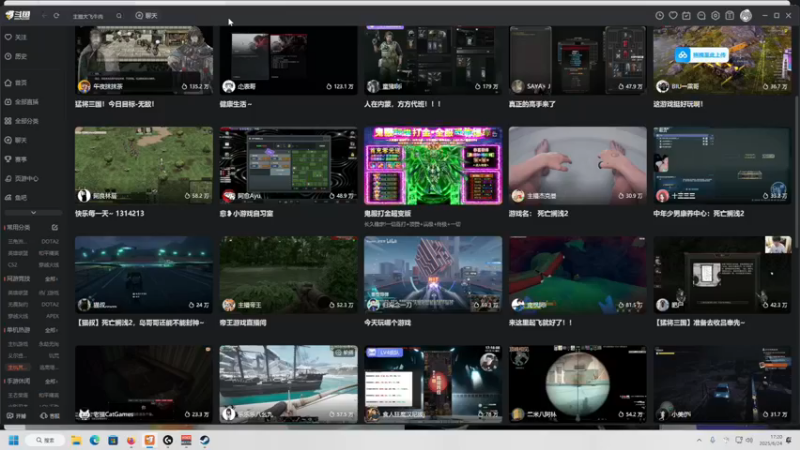Click the title 今天玩哪个游戏
The width and height of the screenshot is (800, 450).
click(x=387, y=323)
